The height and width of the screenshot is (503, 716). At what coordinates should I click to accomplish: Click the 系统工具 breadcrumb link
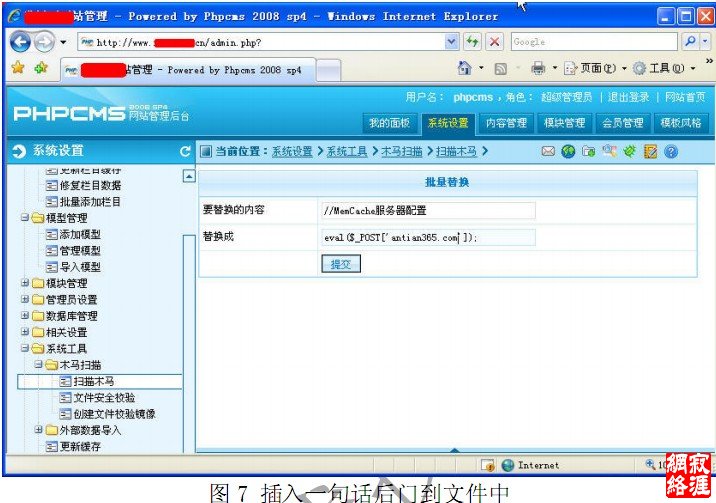pyautogui.click(x=347, y=151)
